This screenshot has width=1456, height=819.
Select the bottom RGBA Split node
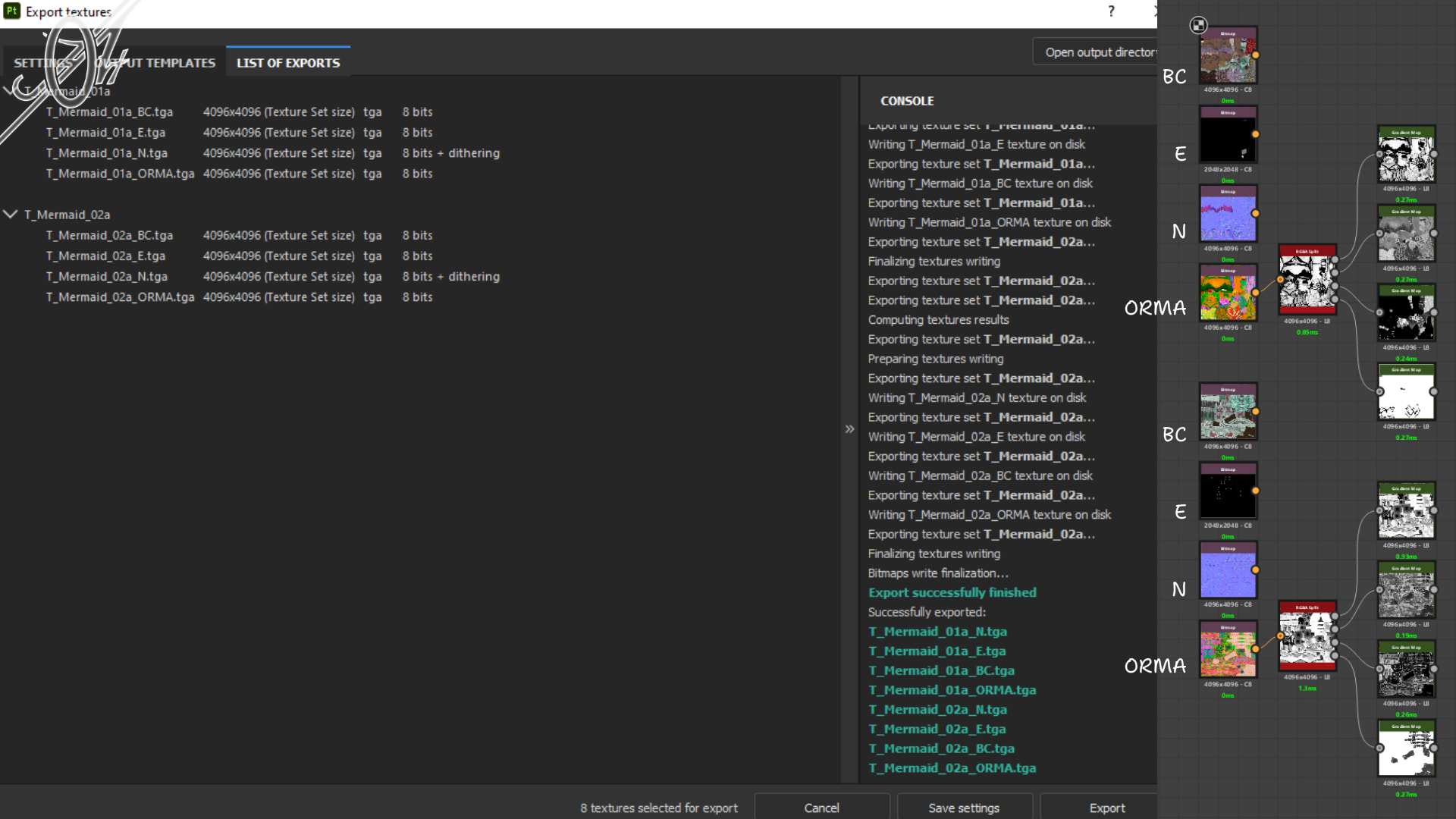point(1307,639)
